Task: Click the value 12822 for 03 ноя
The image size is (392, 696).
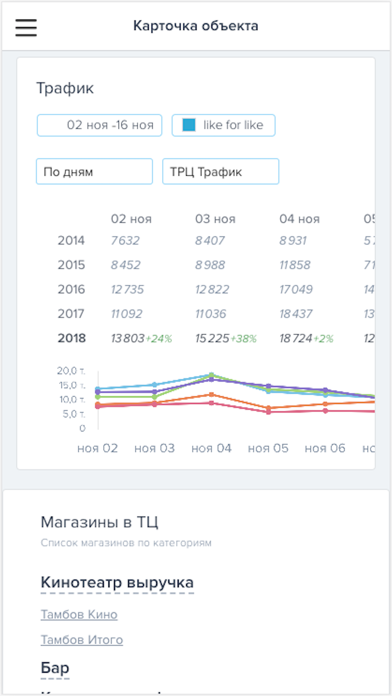Action: pyautogui.click(x=212, y=290)
